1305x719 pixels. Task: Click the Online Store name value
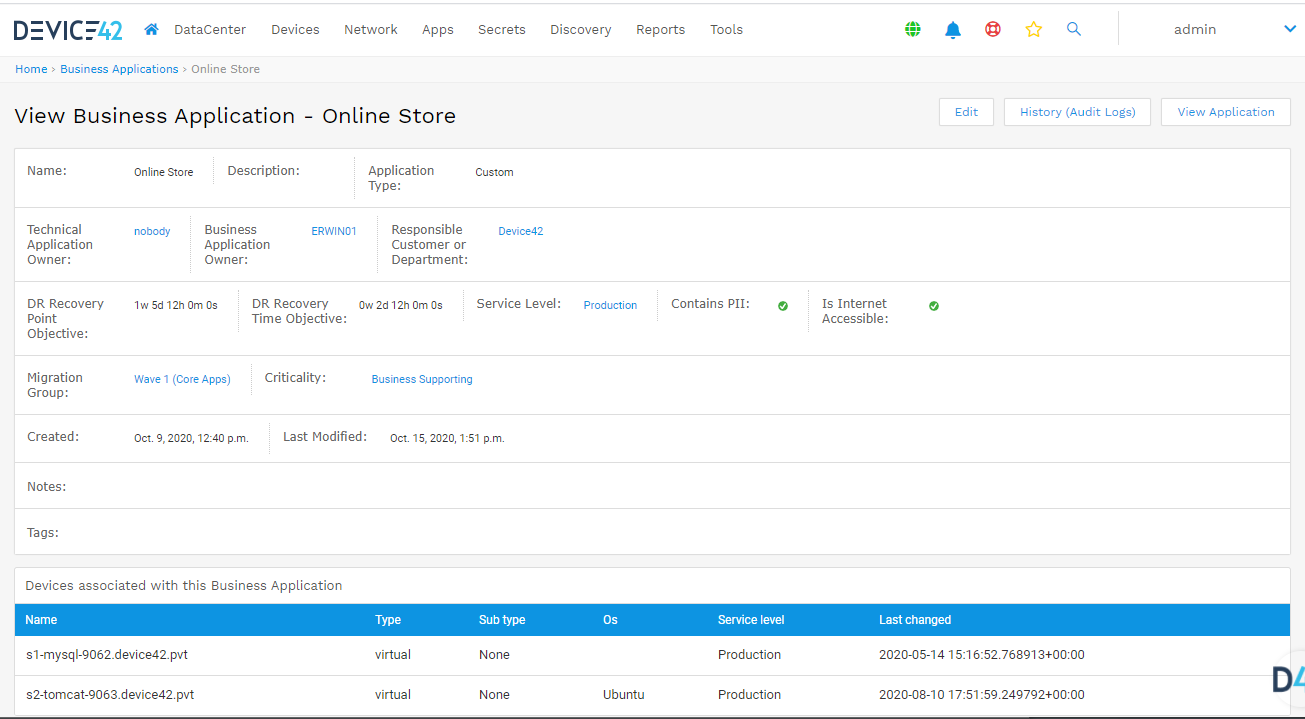click(x=164, y=173)
